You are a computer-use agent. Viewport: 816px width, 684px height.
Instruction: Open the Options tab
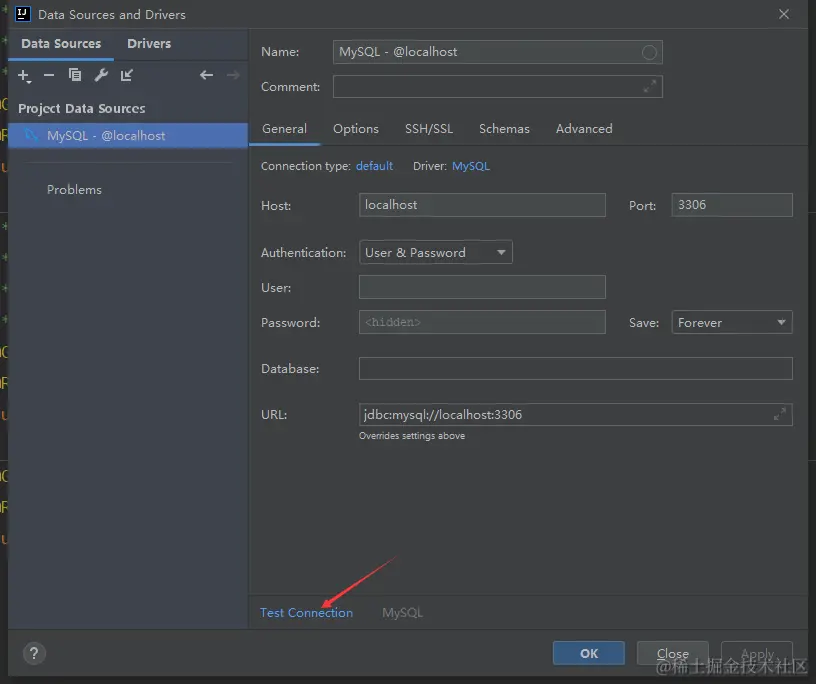(356, 129)
